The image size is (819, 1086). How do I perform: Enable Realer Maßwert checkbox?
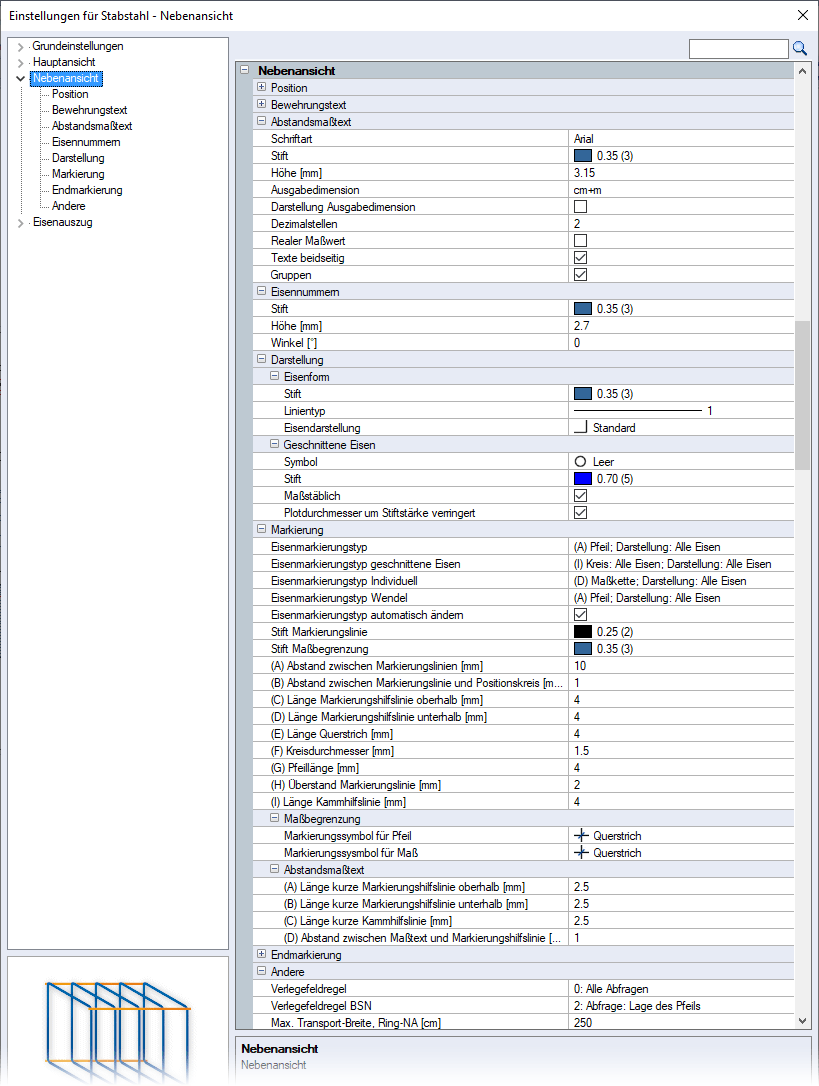(581, 240)
